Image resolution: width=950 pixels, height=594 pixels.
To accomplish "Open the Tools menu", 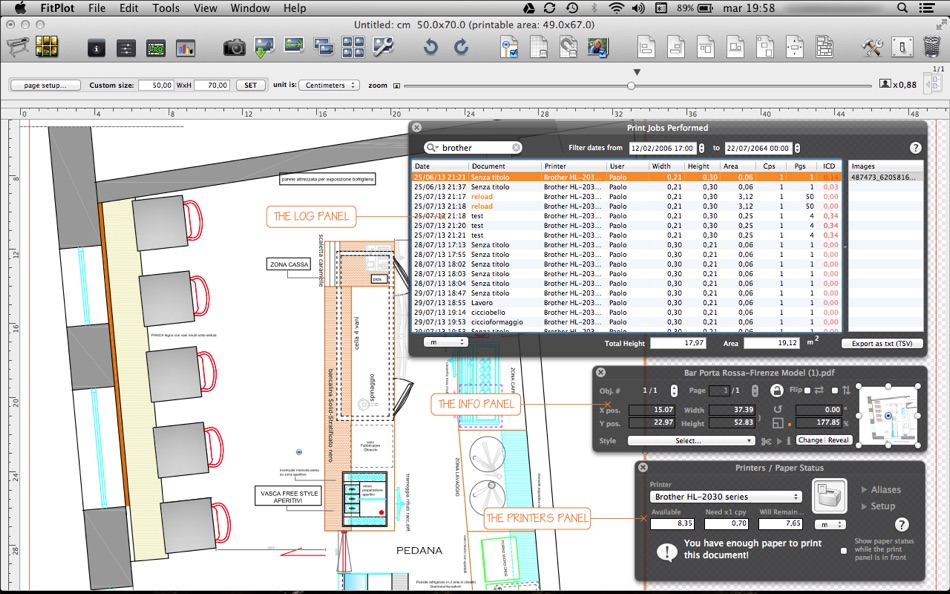I will pos(166,8).
